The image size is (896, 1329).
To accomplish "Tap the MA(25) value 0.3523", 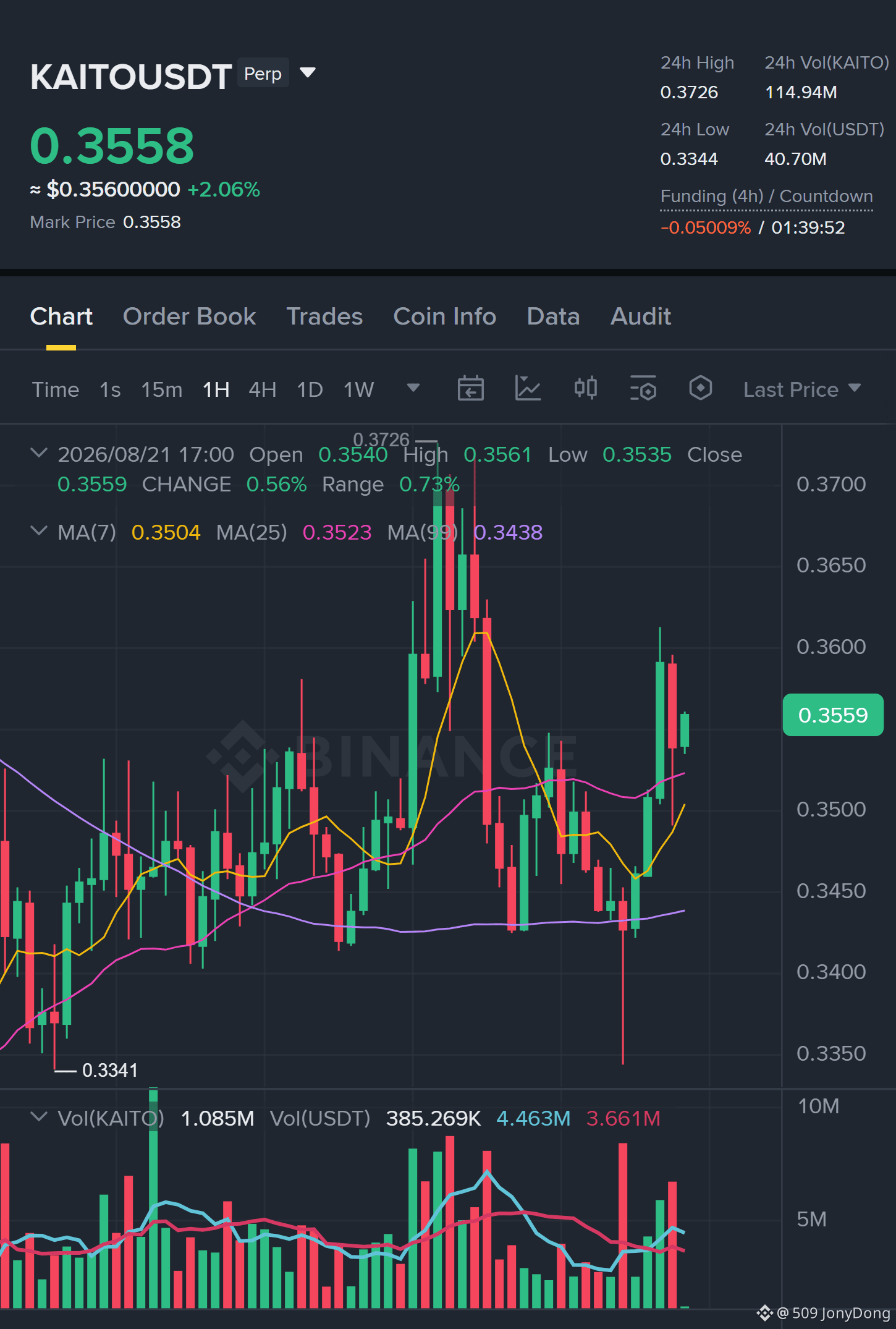I will [x=337, y=532].
